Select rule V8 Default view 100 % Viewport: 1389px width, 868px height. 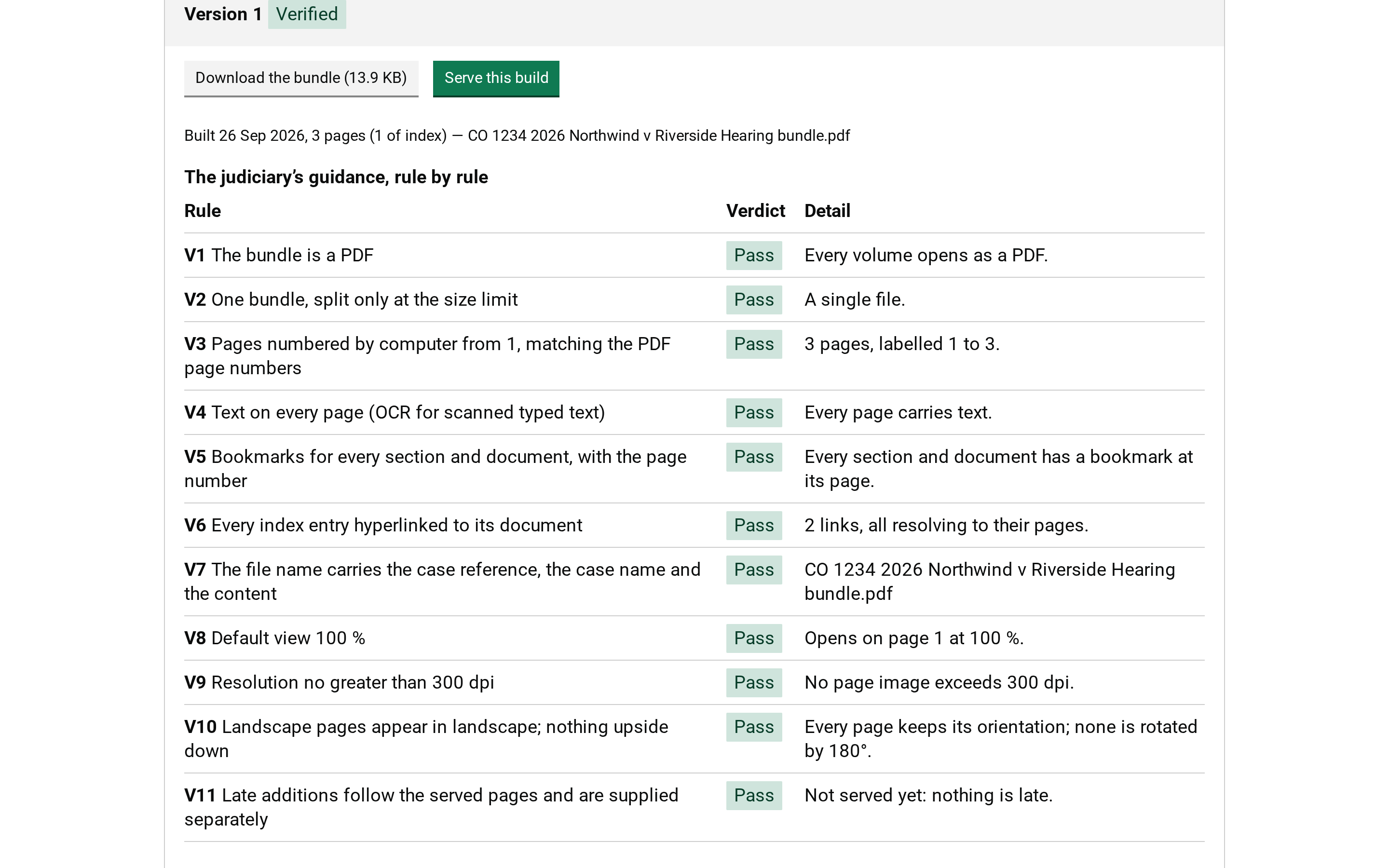click(274, 638)
